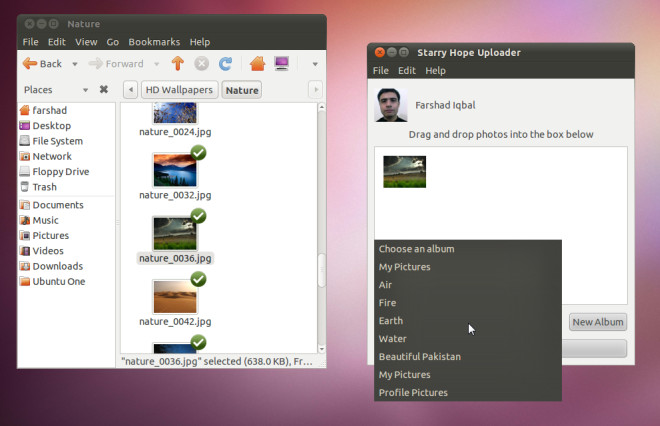Screen dimensions: 660x426
Task: Select Water album from list
Action: [x=468, y=339]
